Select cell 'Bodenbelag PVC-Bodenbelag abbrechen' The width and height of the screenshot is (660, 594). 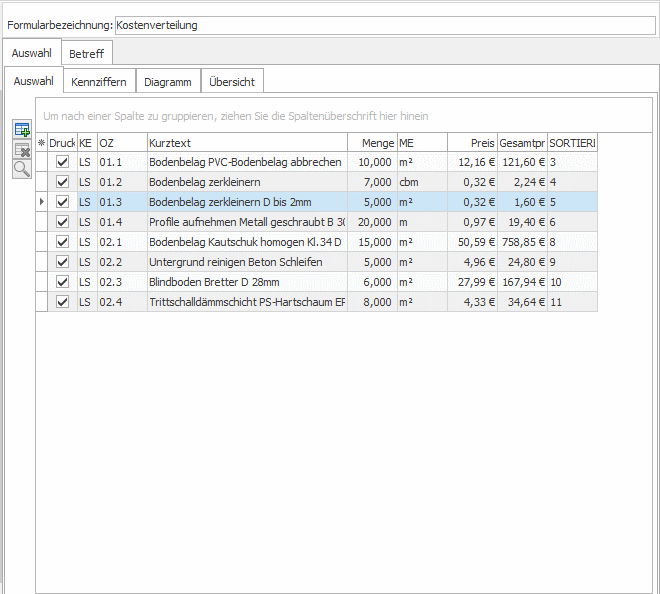pyautogui.click(x=247, y=162)
